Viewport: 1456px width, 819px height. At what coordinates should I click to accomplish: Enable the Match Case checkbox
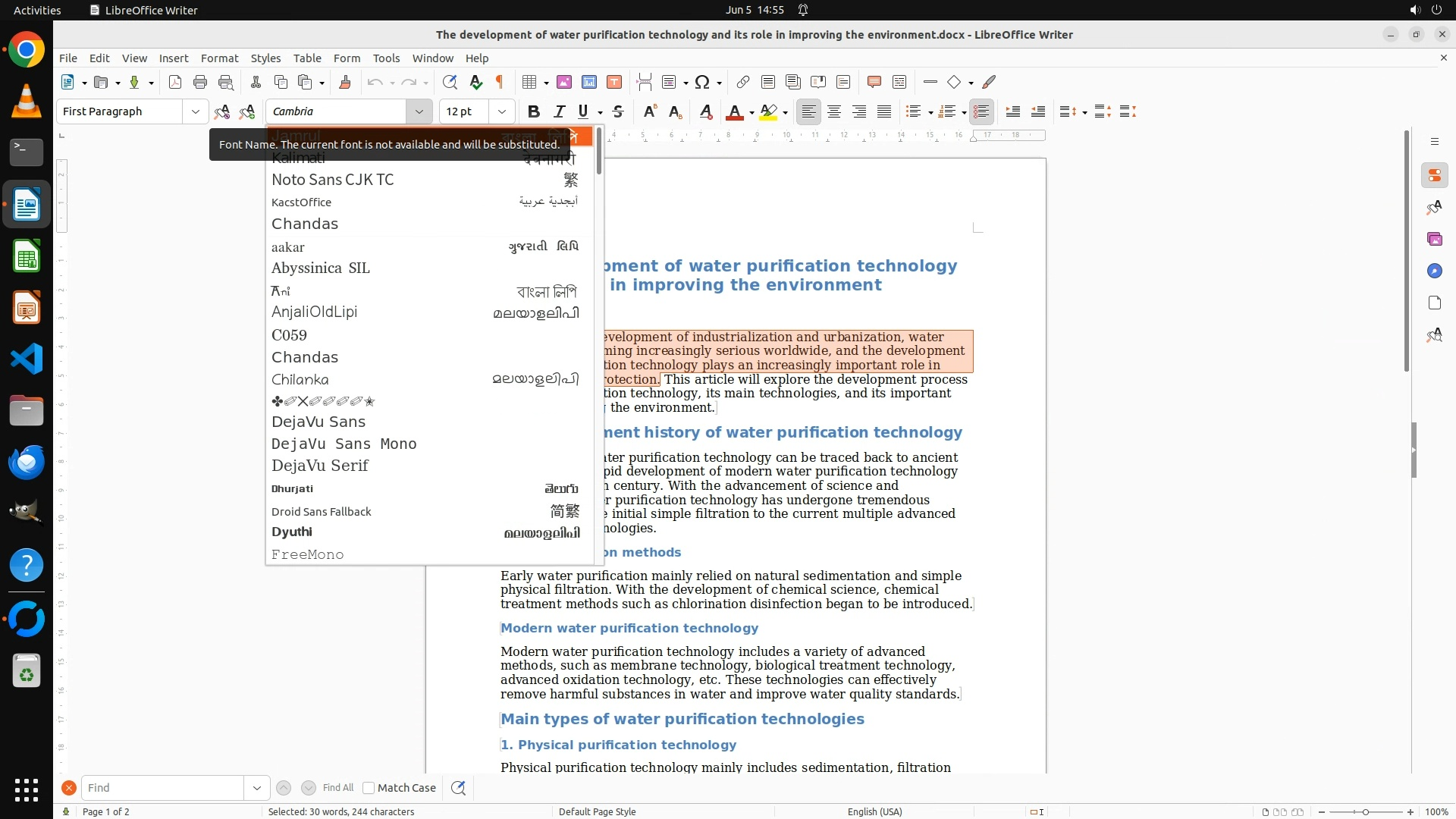click(369, 788)
